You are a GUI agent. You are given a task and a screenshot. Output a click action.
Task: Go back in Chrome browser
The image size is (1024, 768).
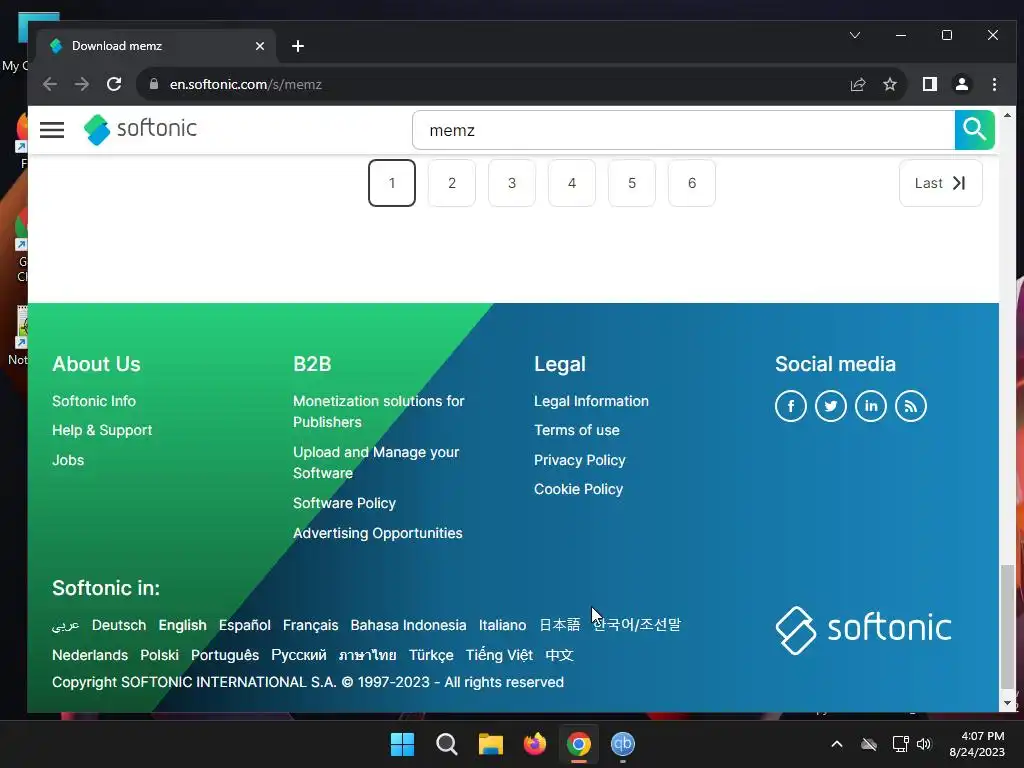click(50, 84)
